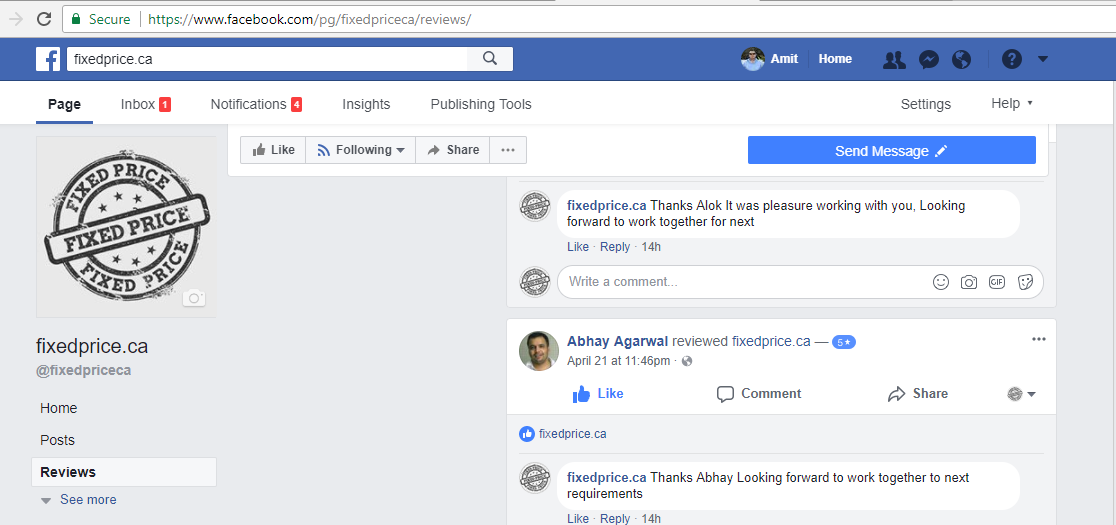Attach a photo via the camera icon

[968, 282]
